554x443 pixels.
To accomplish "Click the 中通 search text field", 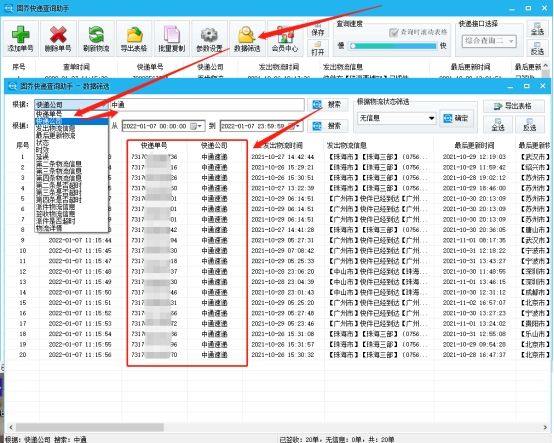I will click(207, 105).
